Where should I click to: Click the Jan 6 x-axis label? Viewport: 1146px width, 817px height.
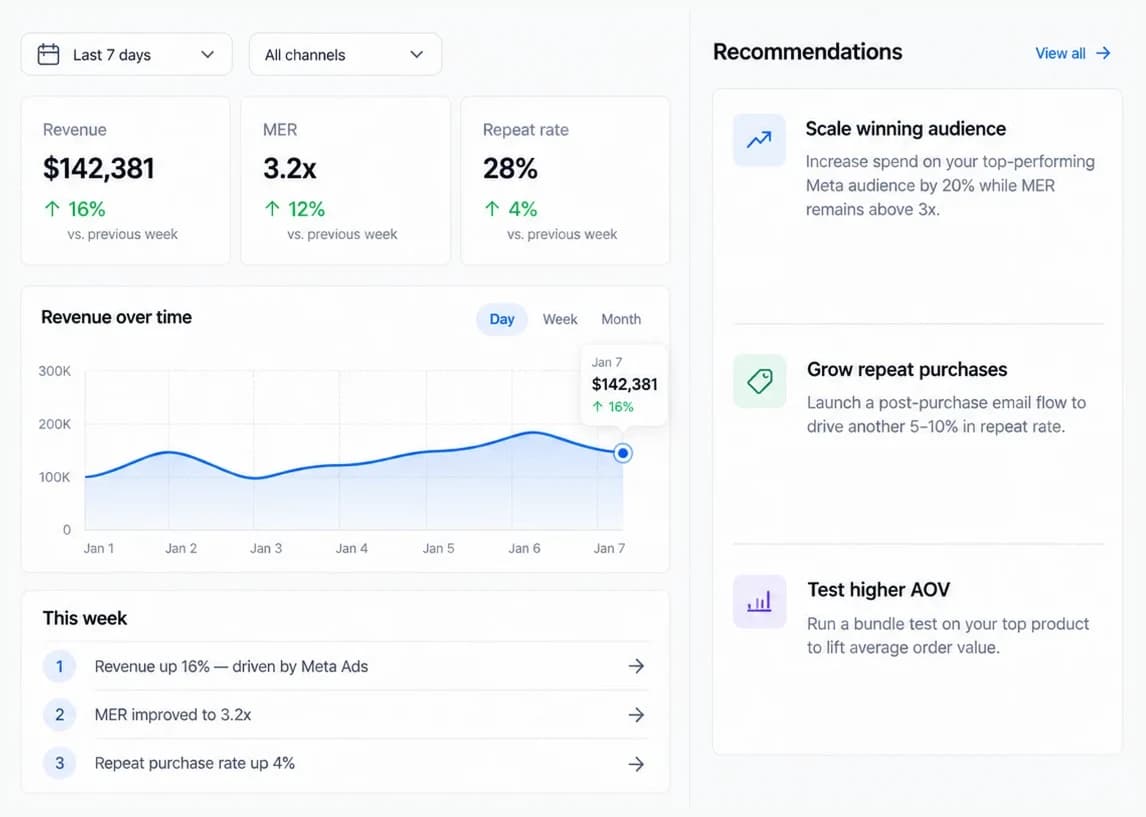pos(524,548)
